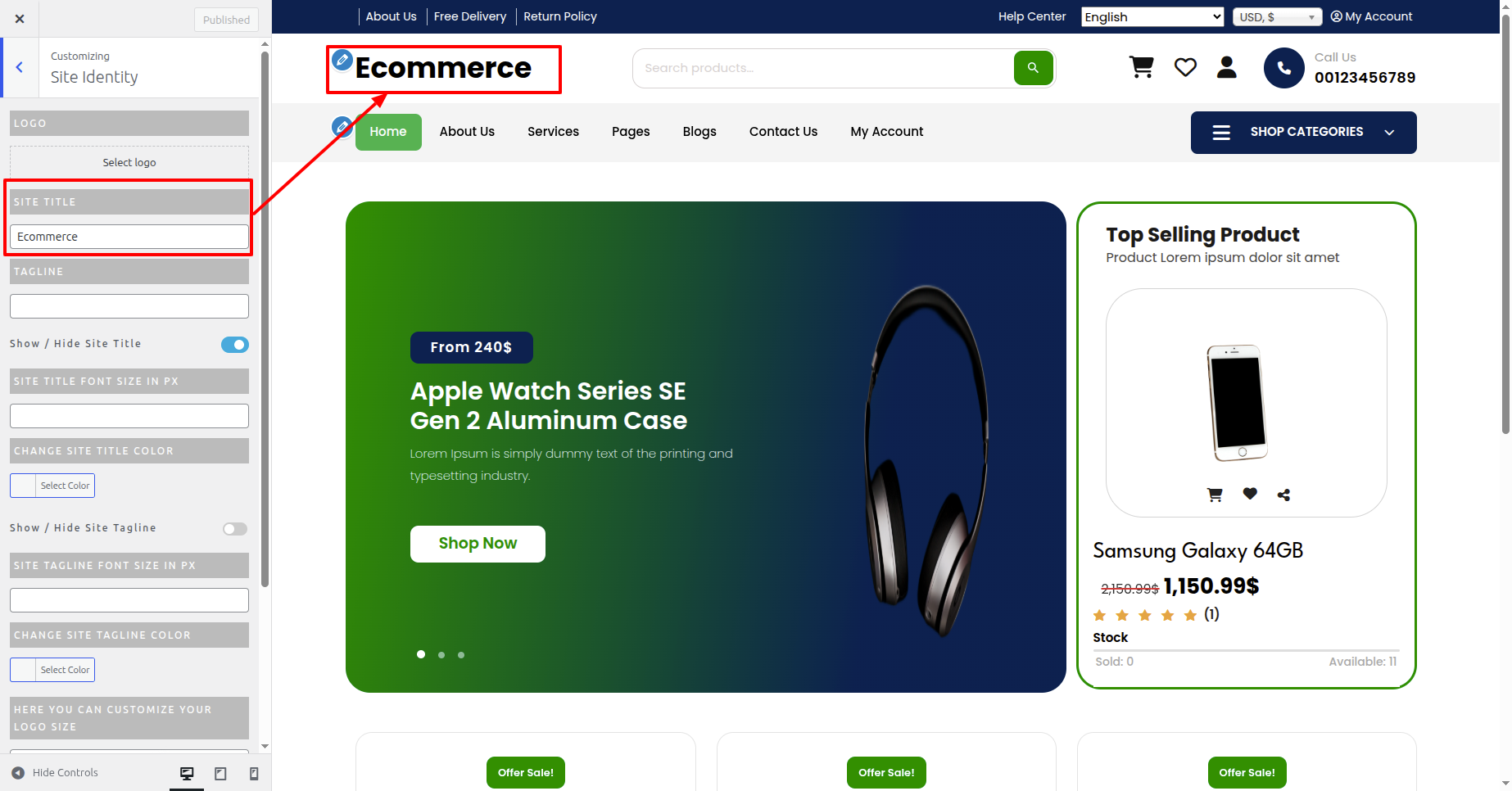Click the user profile icon in header
Image resolution: width=1512 pixels, height=791 pixels.
coord(1227,67)
